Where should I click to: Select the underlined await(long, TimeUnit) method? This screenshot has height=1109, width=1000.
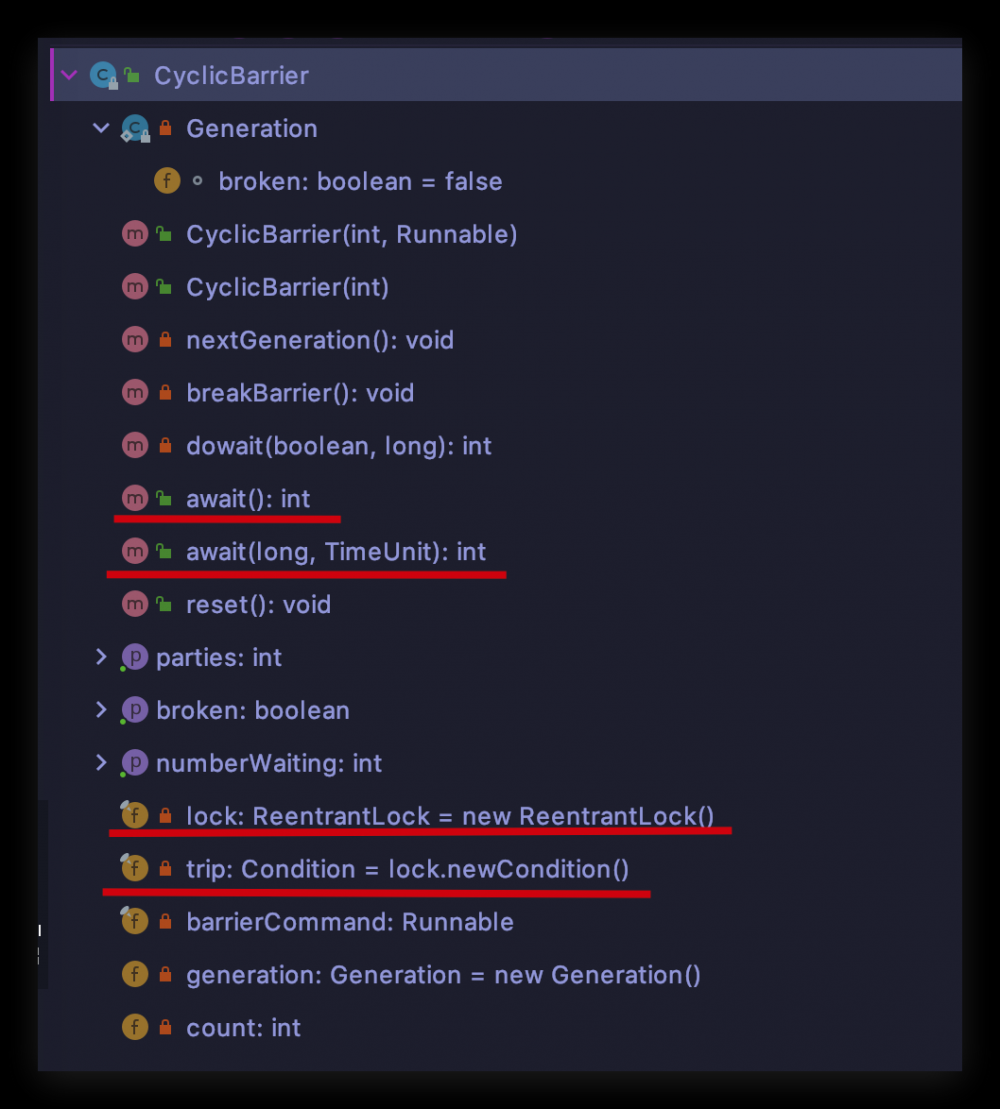(335, 551)
